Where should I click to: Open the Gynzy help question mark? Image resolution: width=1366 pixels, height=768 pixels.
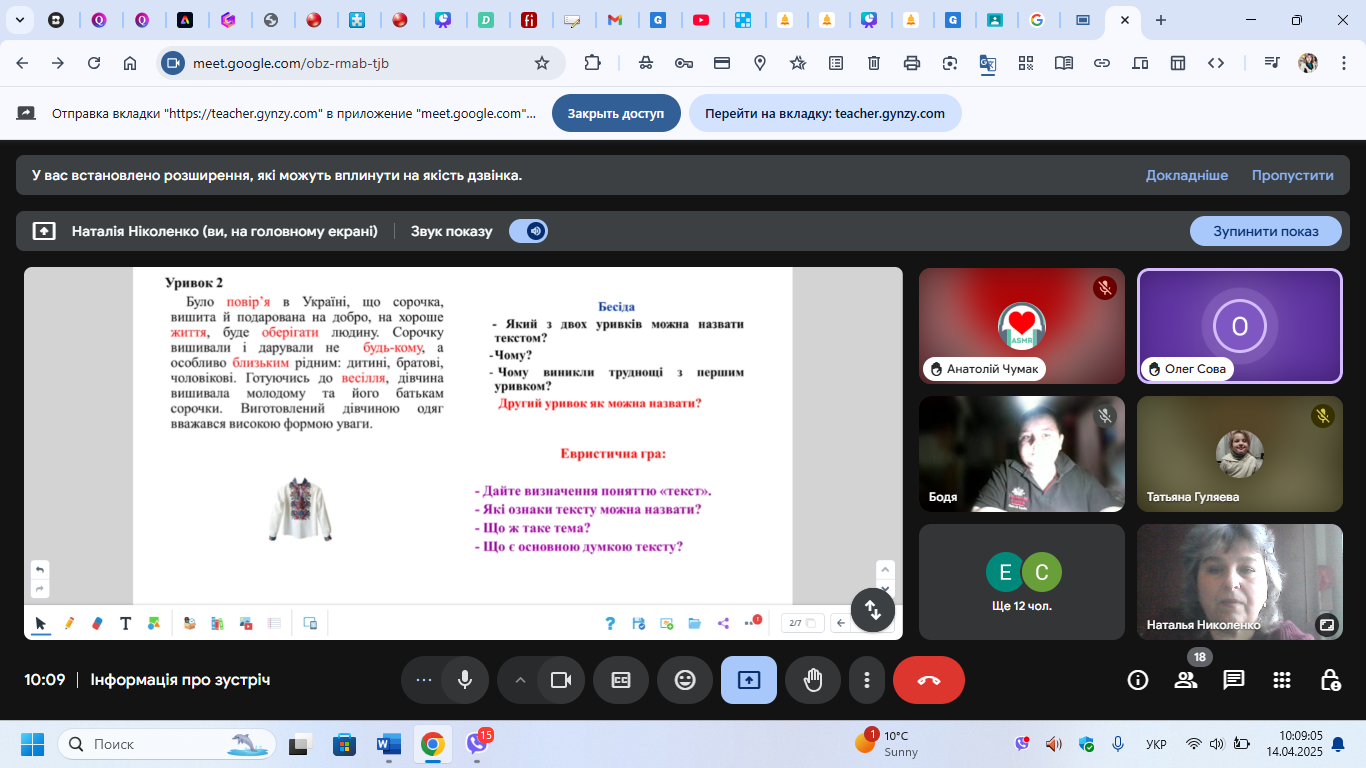[610, 623]
